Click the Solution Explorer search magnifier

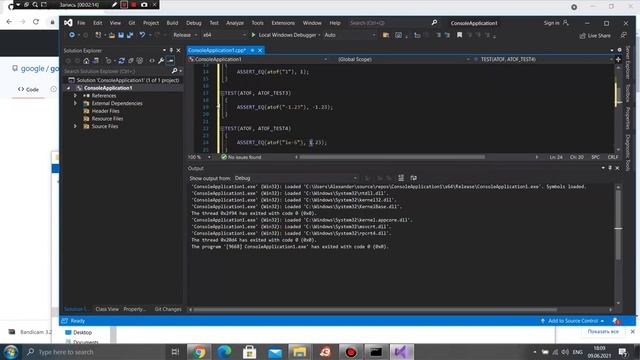tap(174, 71)
